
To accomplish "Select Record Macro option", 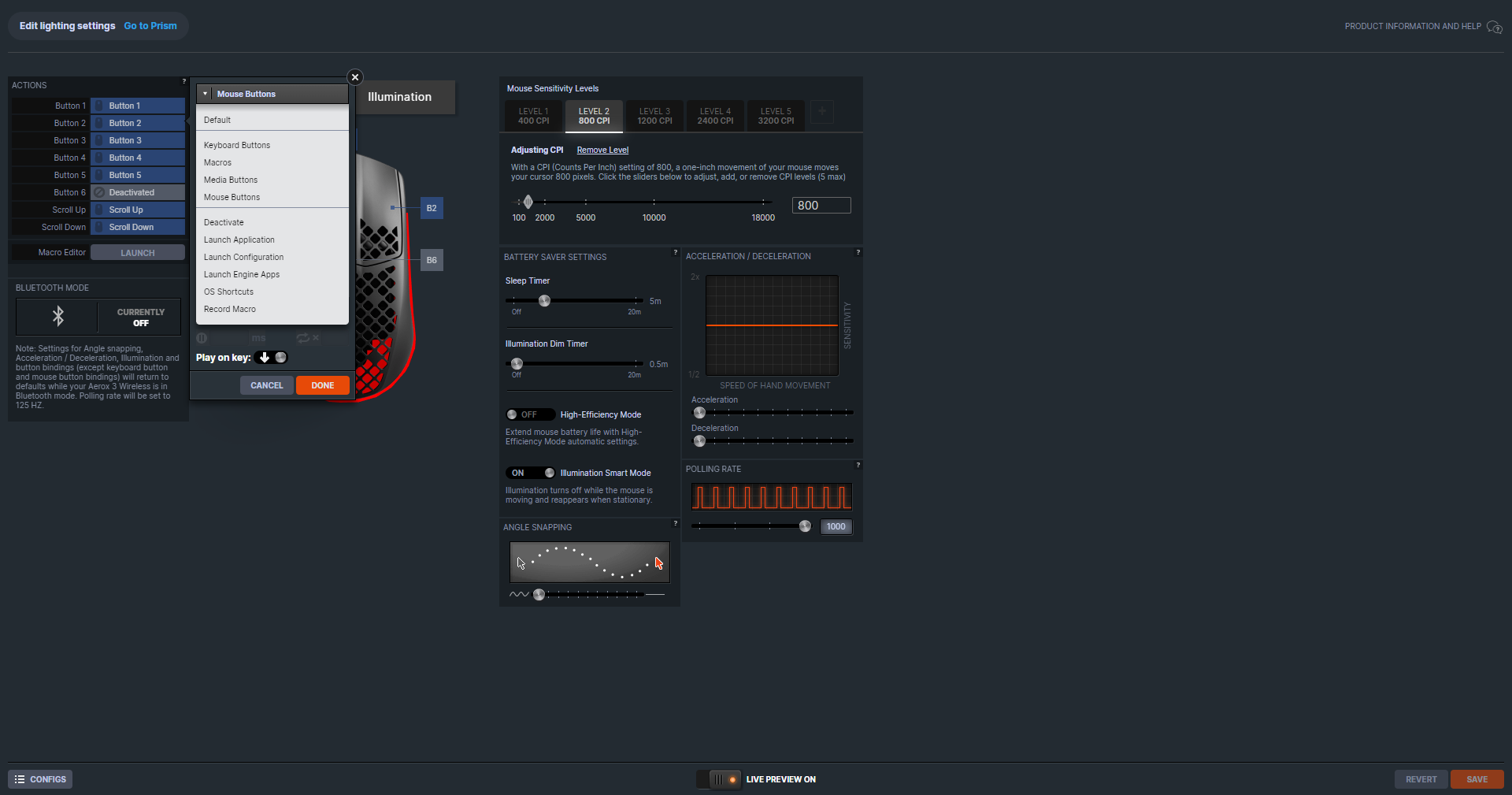I will tap(272, 309).
